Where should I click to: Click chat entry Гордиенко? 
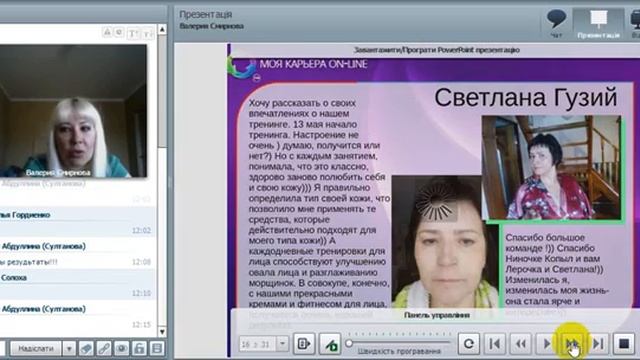pos(25,215)
